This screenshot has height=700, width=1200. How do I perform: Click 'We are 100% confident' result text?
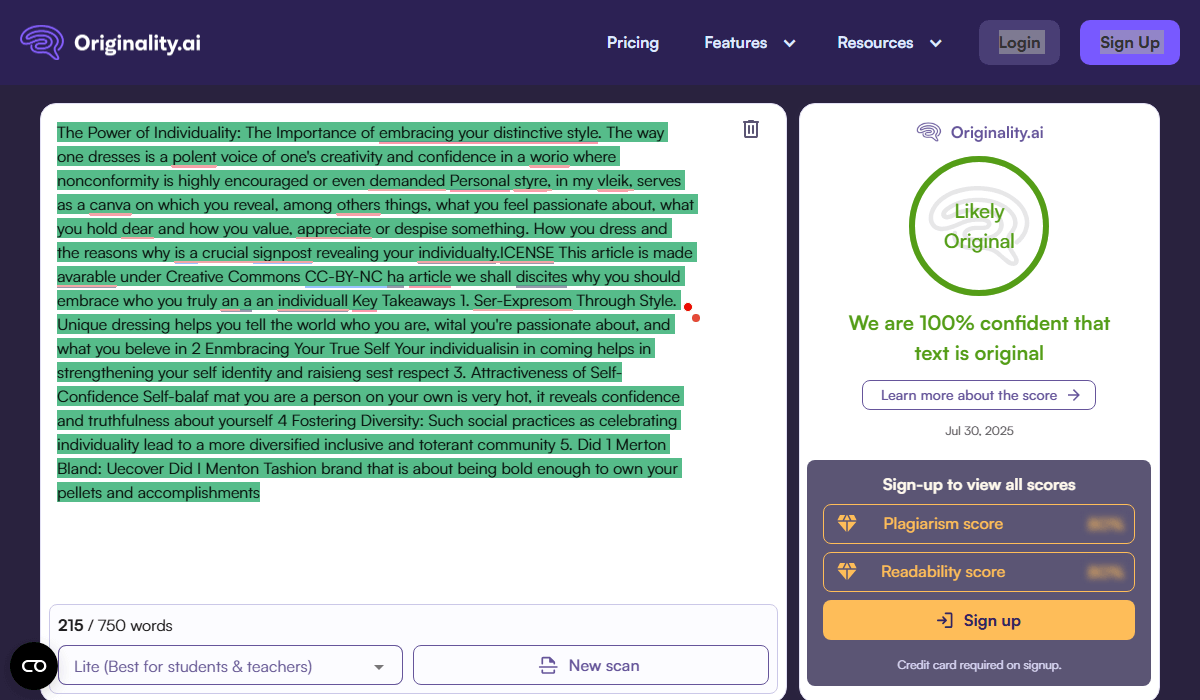(x=979, y=338)
